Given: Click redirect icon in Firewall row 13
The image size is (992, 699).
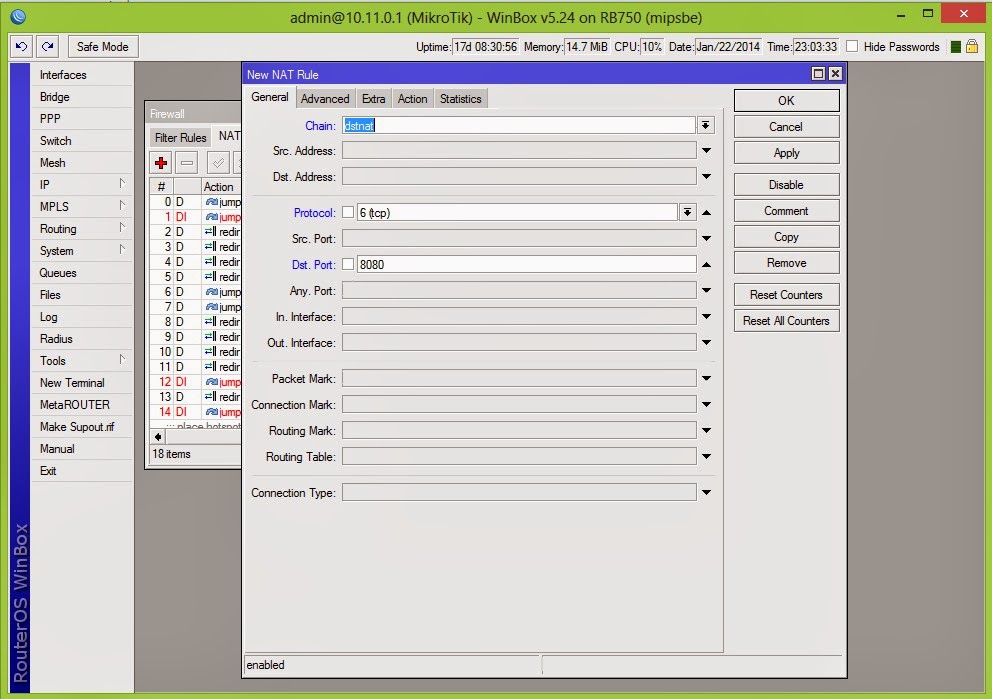Looking at the screenshot, I should pyautogui.click(x=211, y=397).
